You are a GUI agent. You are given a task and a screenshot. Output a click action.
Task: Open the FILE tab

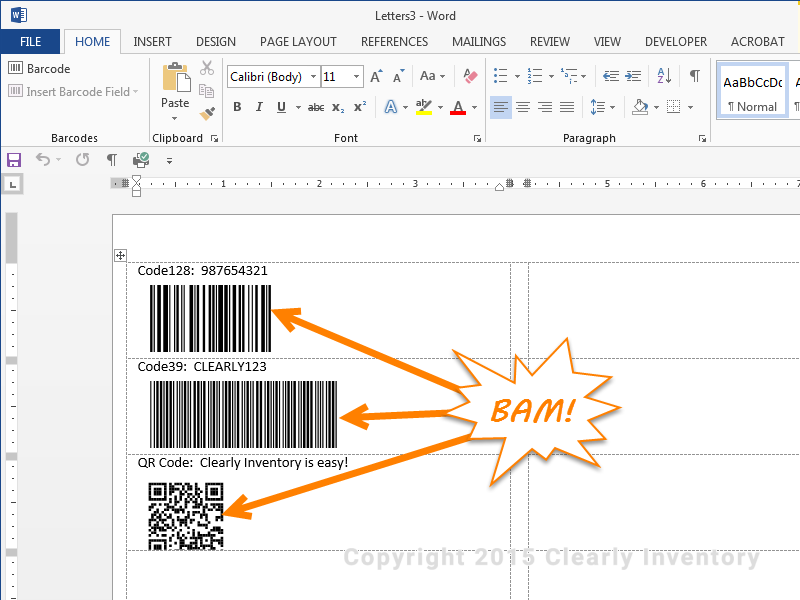pyautogui.click(x=30, y=42)
